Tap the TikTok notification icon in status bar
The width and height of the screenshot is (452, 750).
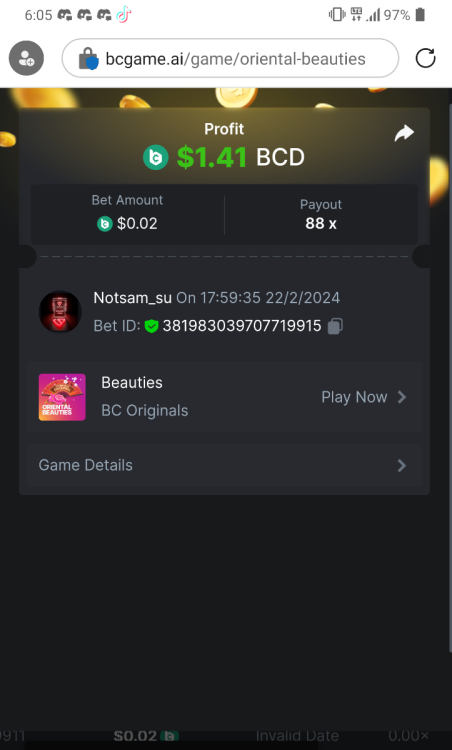[124, 15]
